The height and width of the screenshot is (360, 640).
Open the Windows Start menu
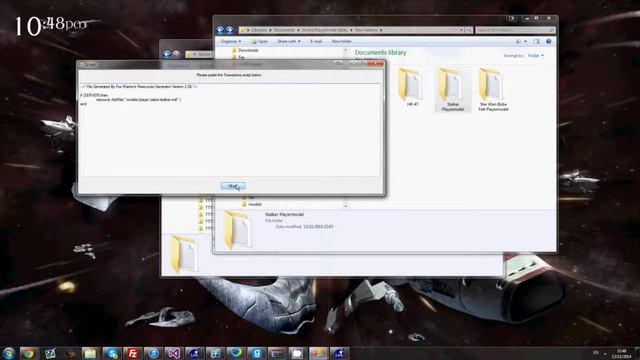(9, 353)
